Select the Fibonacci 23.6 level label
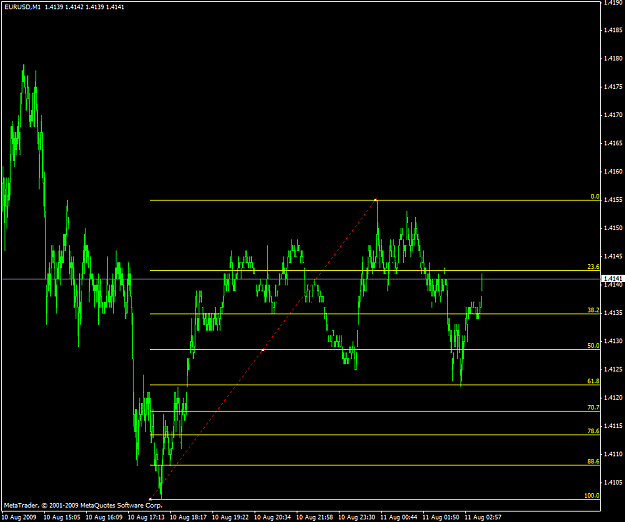625x522 pixels. (x=593, y=267)
